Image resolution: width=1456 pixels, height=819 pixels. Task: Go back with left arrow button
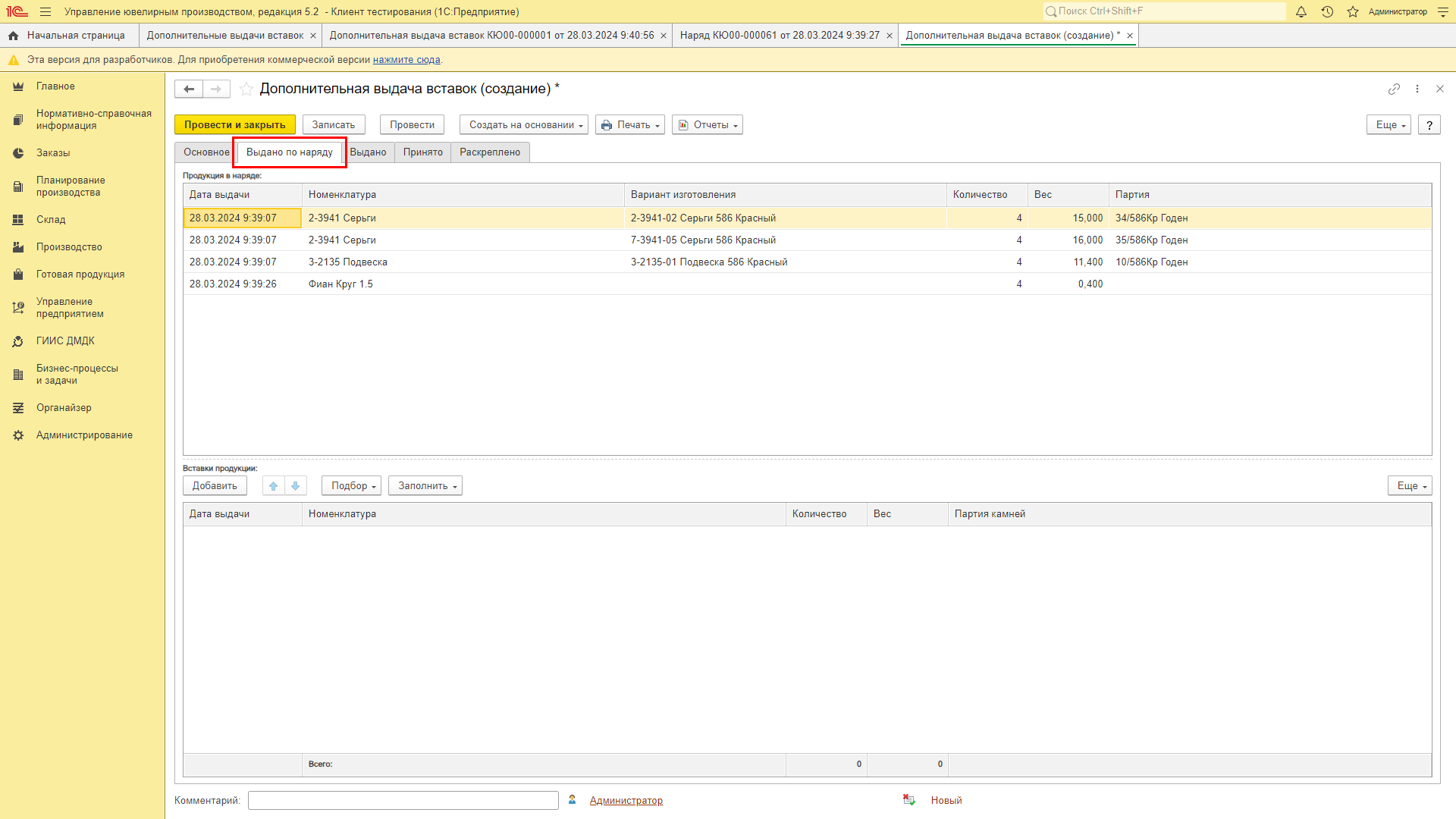189,89
